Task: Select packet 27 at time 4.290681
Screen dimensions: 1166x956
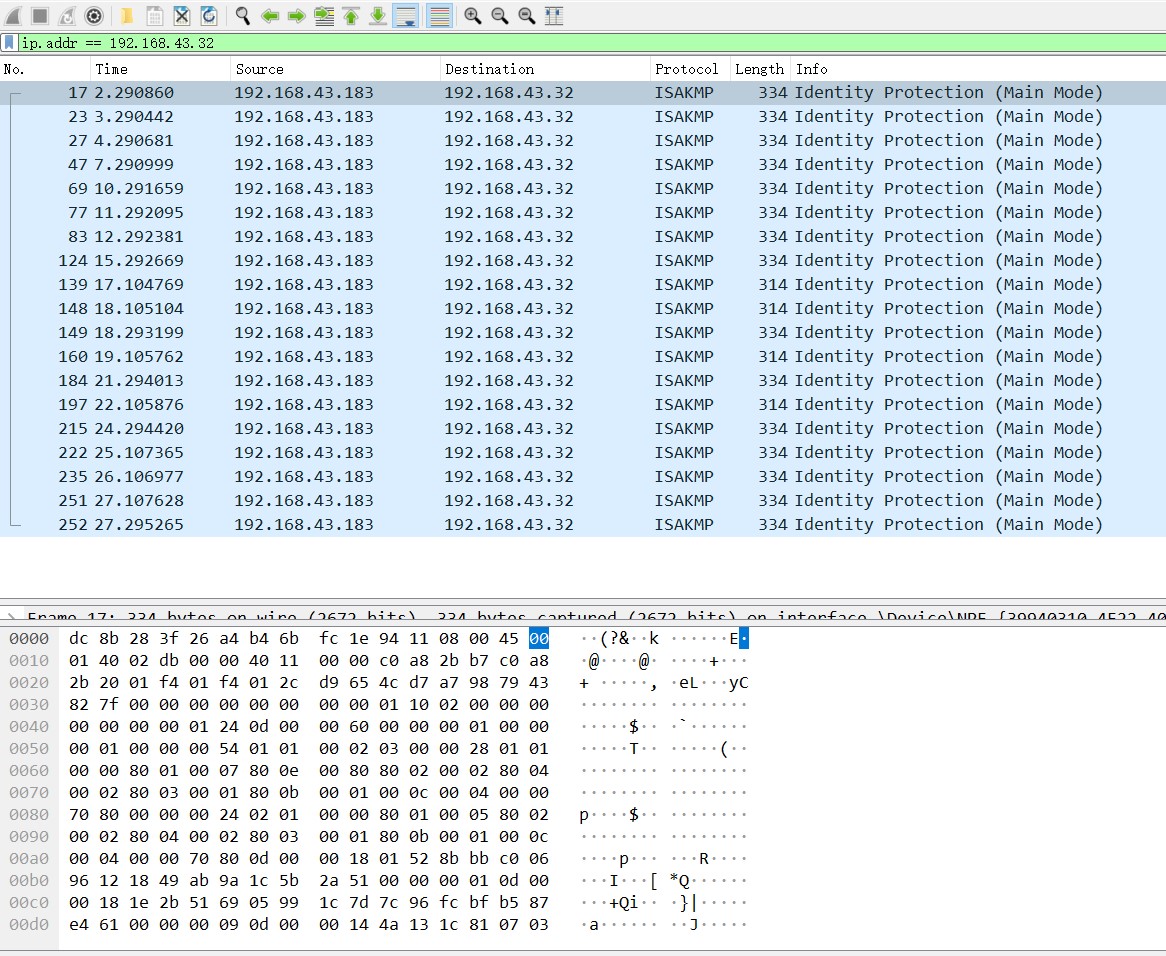Action: point(583,141)
